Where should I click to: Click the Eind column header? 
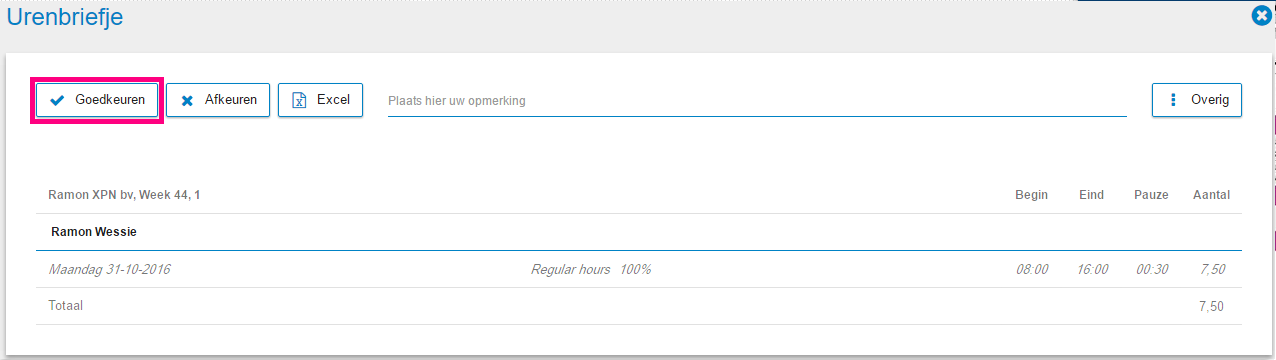pos(1091,195)
